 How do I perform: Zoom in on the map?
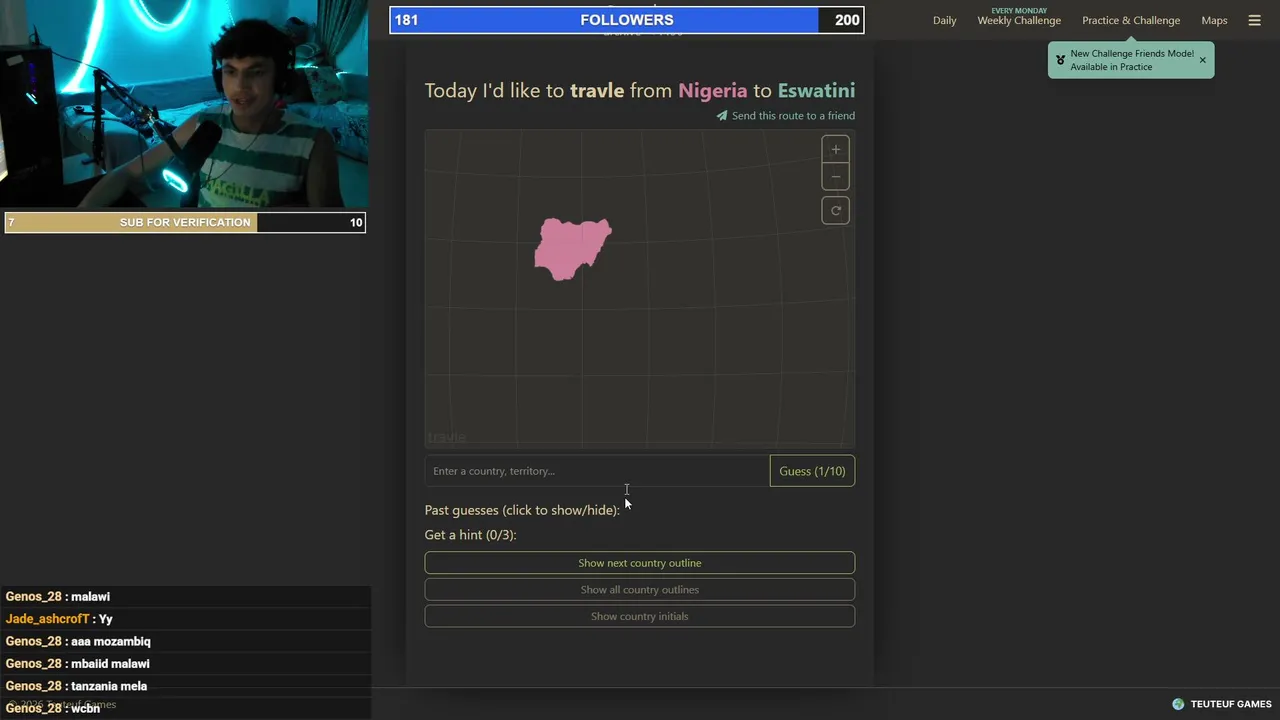tap(836, 150)
